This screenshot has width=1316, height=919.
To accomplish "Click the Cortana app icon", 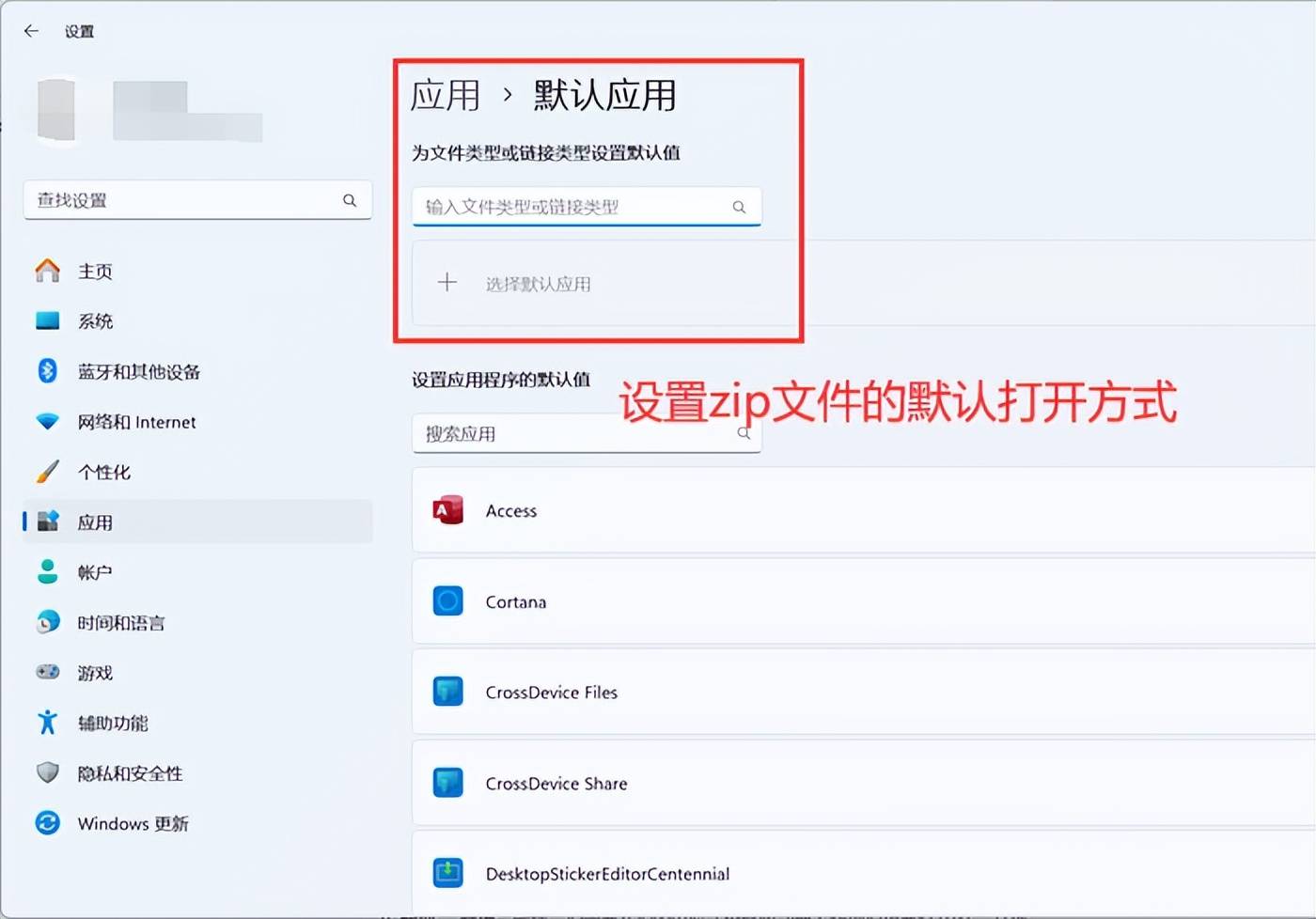I will coord(447,601).
